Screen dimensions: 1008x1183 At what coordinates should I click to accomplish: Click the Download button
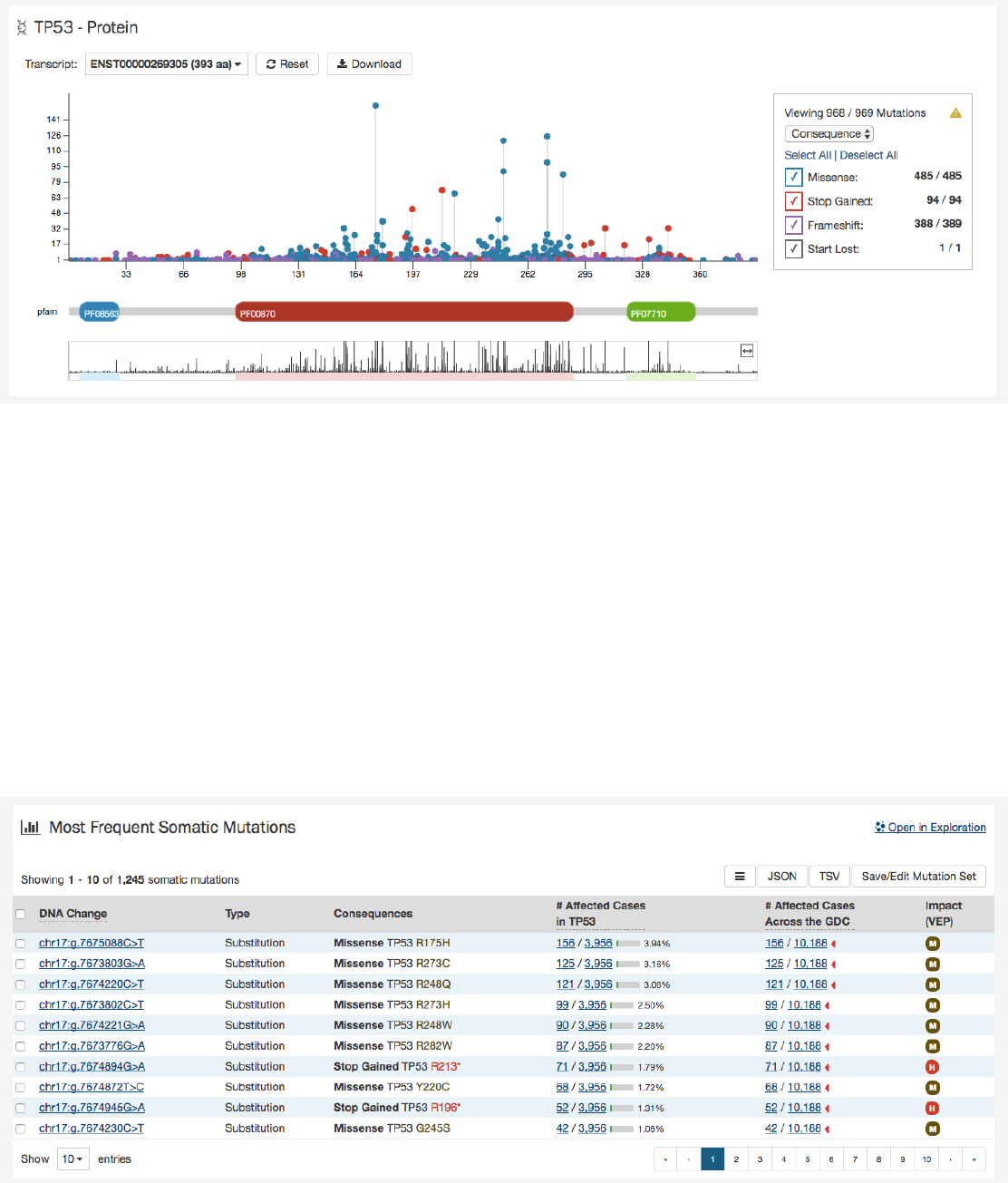pyautogui.click(x=369, y=64)
